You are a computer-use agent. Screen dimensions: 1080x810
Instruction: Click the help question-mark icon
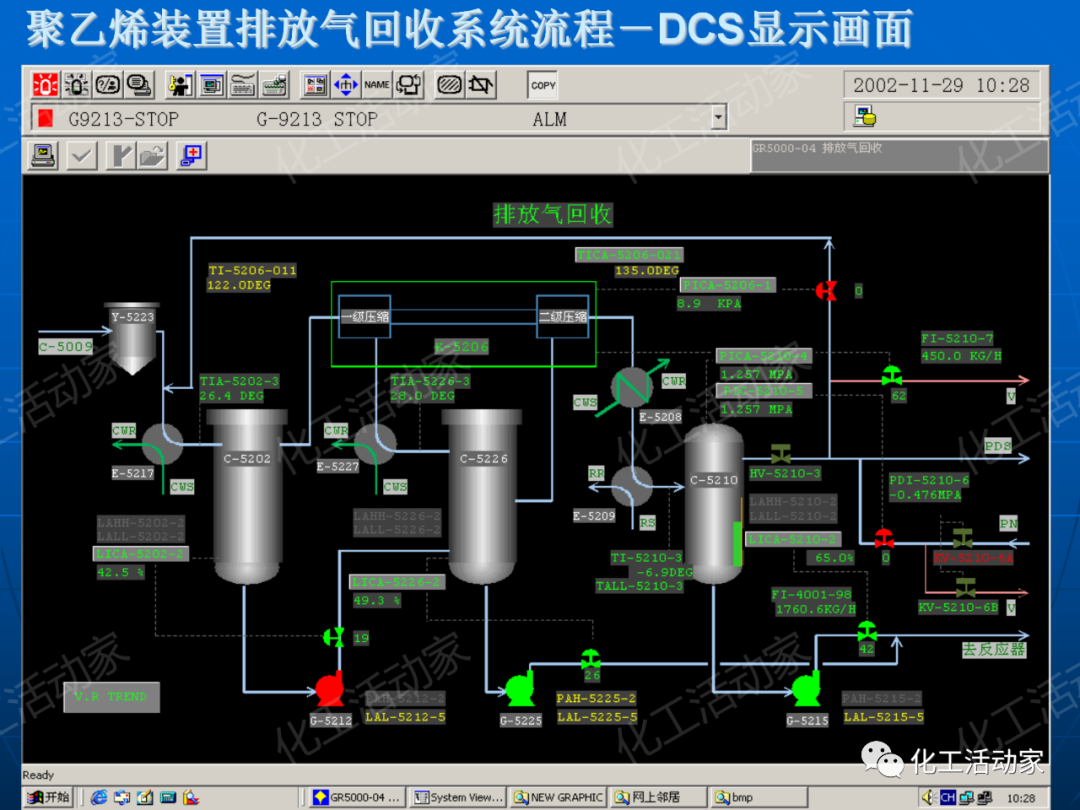109,85
